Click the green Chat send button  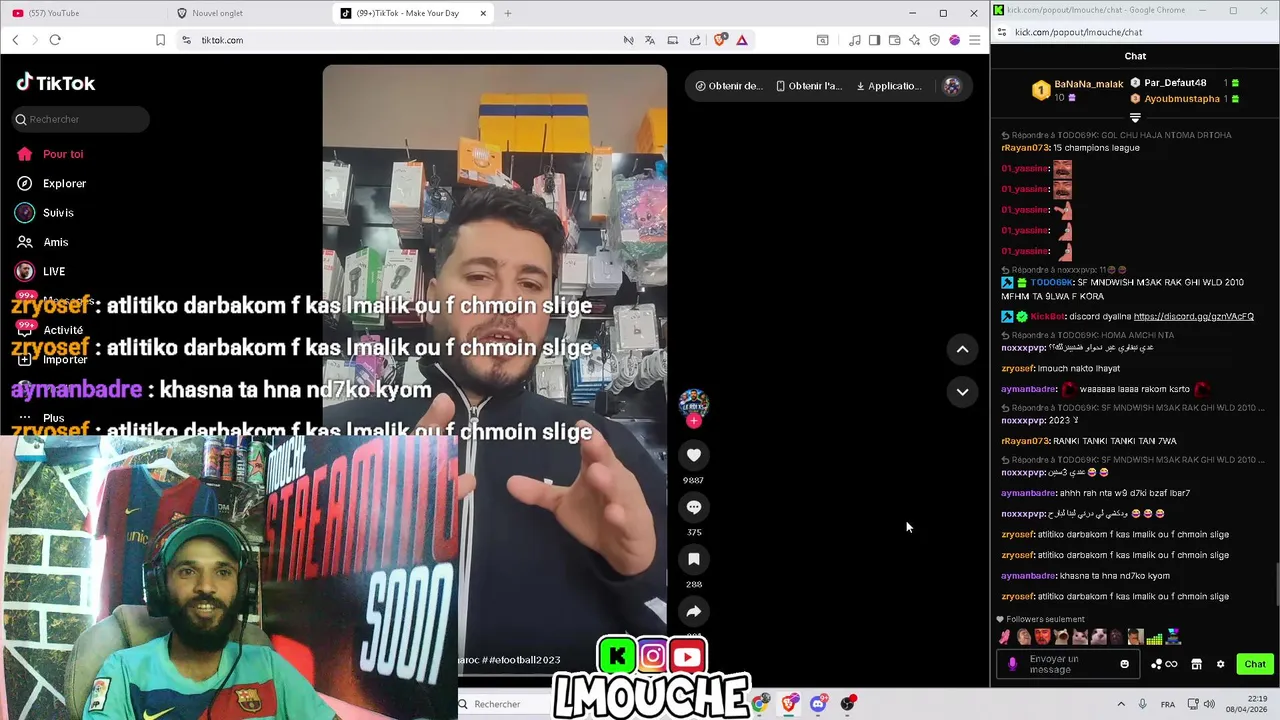click(1255, 664)
